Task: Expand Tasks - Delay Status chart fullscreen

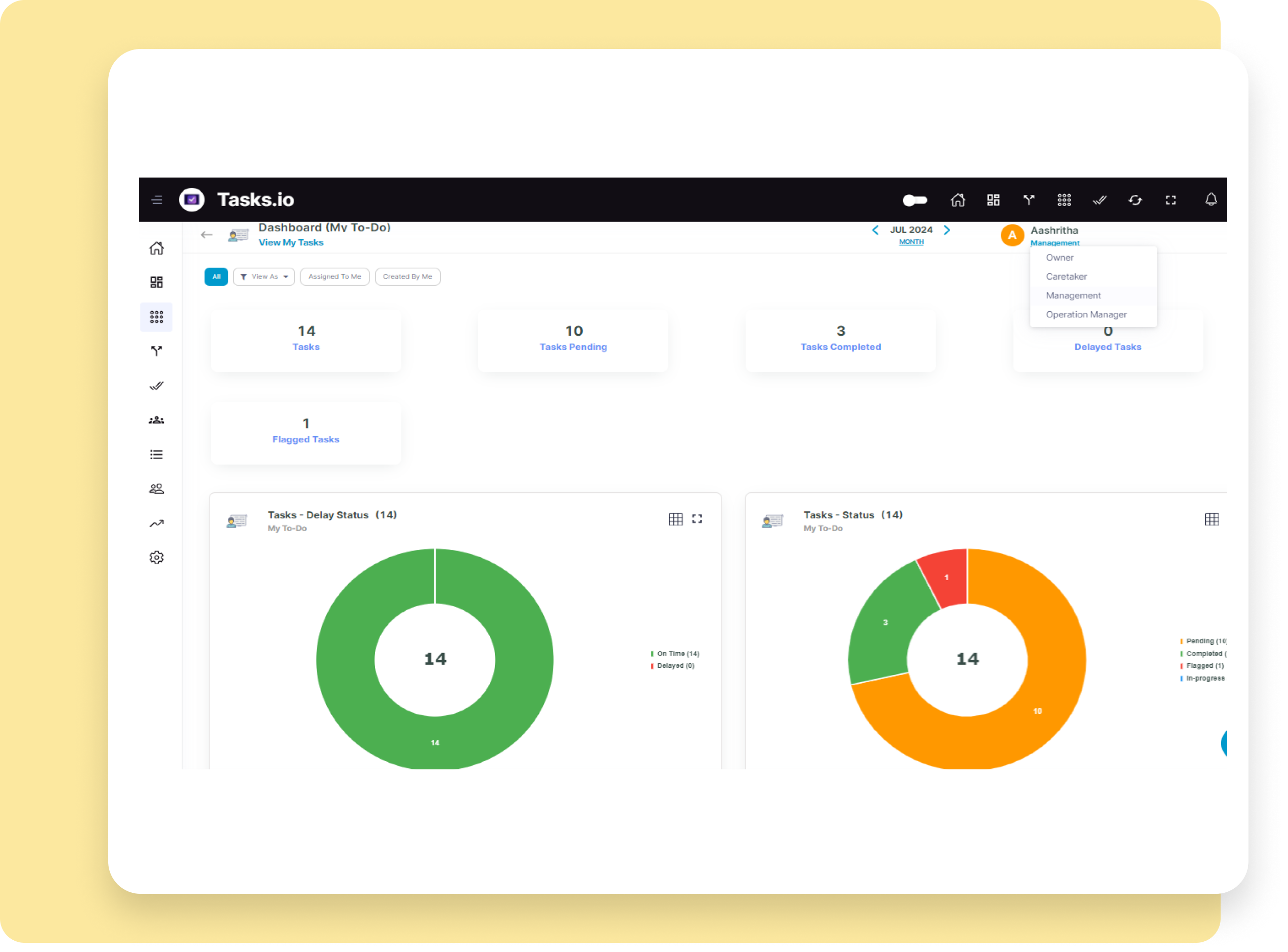Action: (697, 519)
